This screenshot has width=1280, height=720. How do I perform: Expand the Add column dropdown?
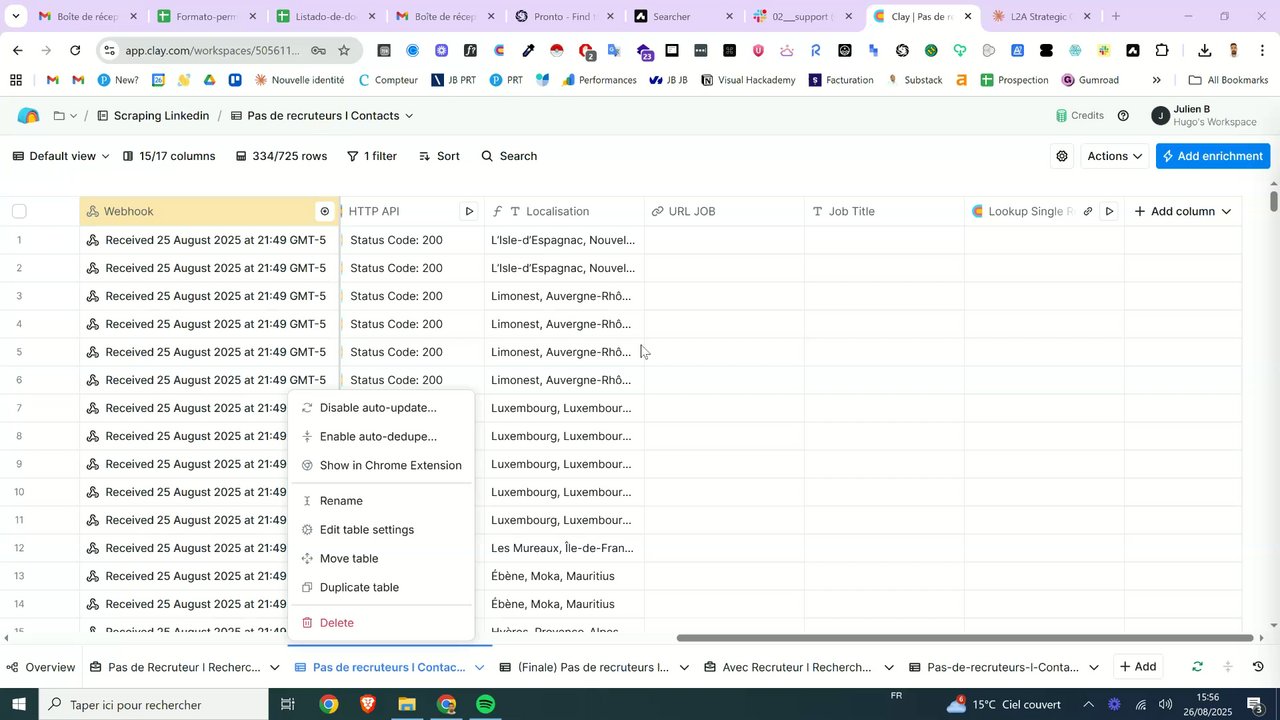[x=1226, y=212]
